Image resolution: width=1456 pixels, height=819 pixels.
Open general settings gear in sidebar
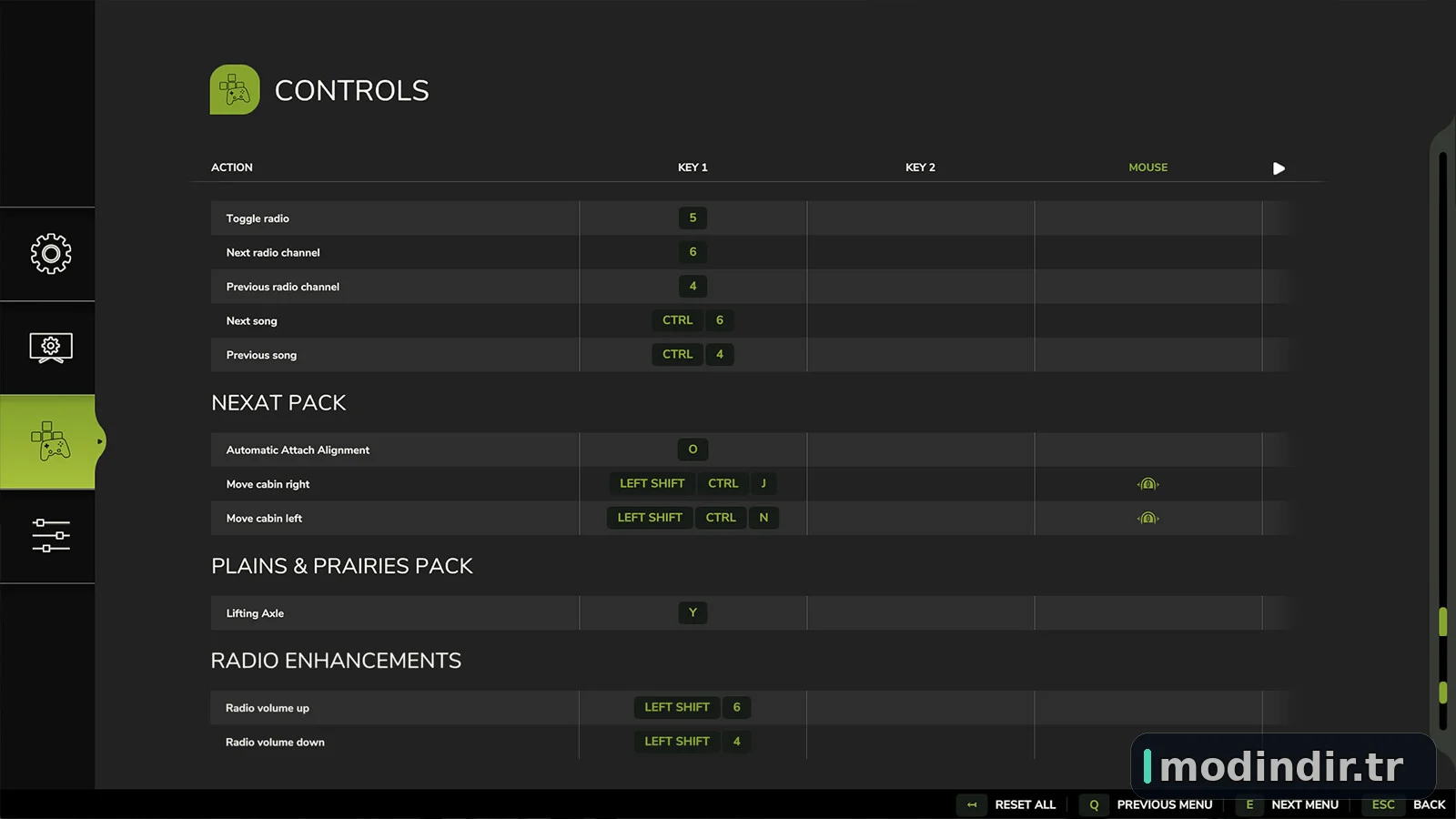(x=51, y=254)
